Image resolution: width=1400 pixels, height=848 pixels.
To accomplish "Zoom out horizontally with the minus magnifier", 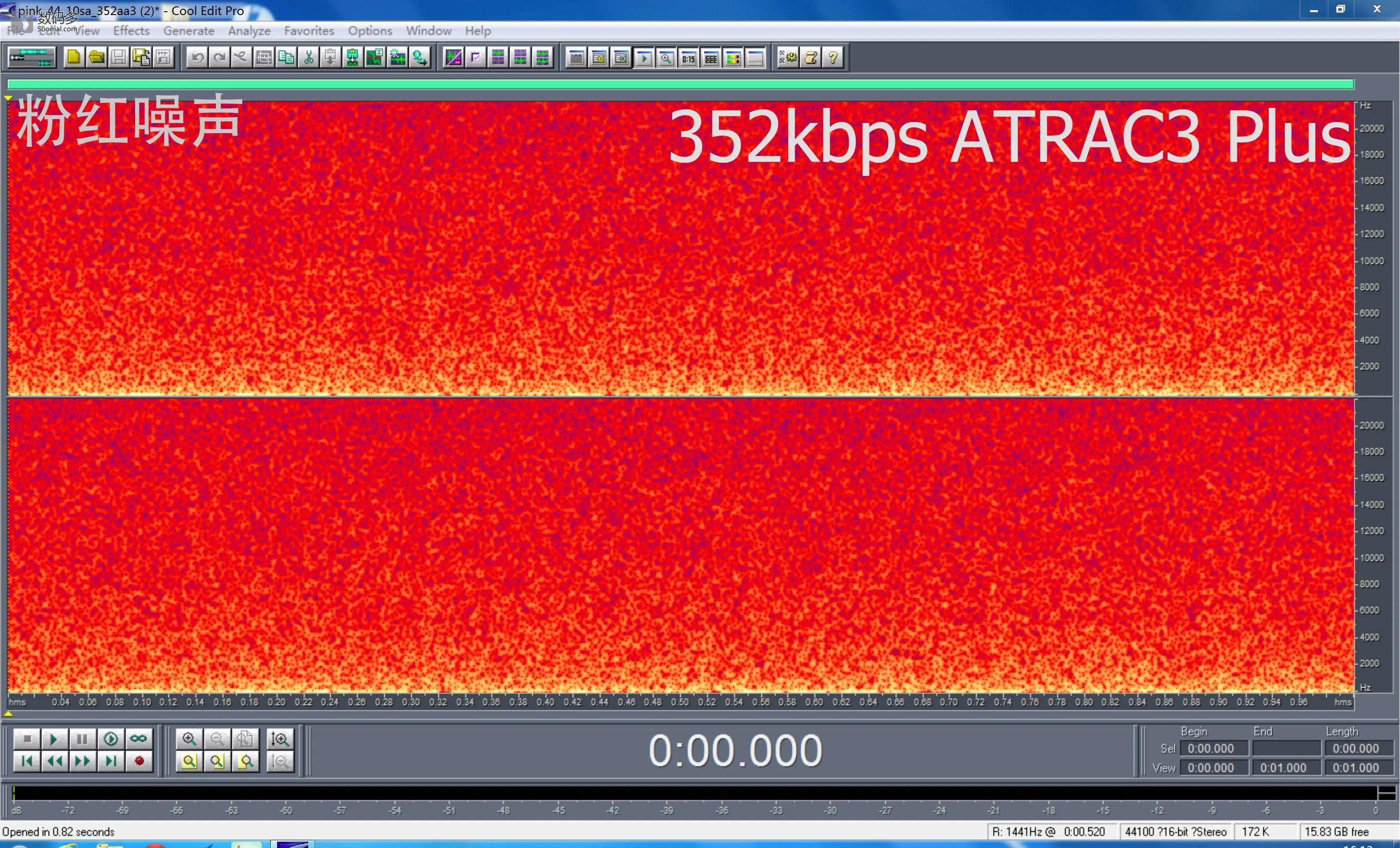I will (217, 739).
